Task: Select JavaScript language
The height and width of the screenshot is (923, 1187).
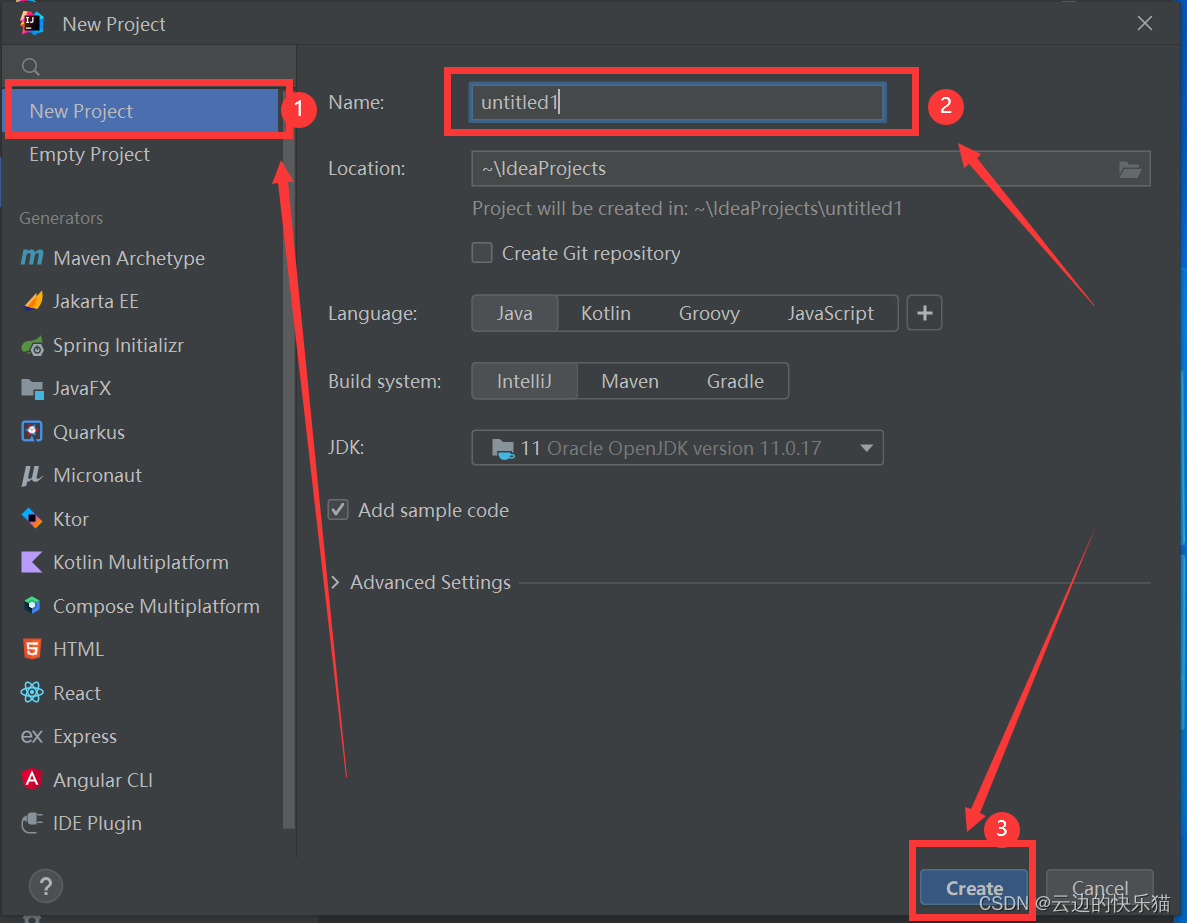Action: pos(830,313)
